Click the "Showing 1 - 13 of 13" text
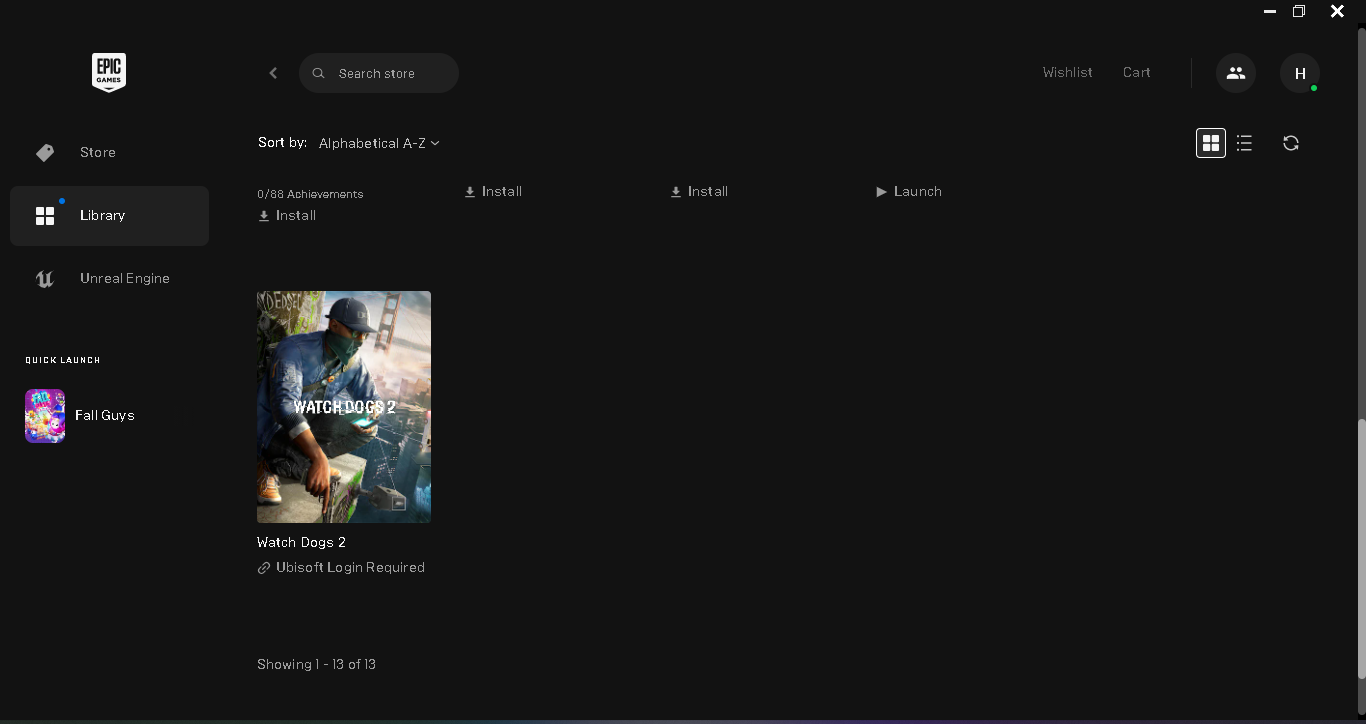The width and height of the screenshot is (1368, 724). [316, 664]
